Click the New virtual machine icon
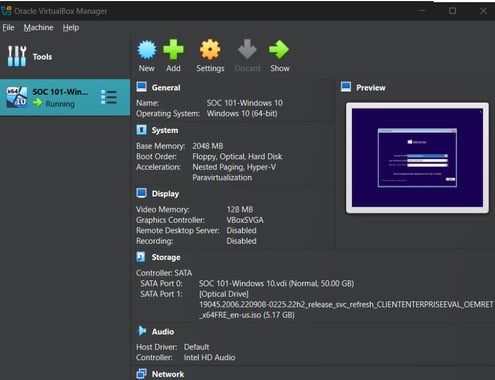This screenshot has height=380, width=495. pyautogui.click(x=147, y=50)
